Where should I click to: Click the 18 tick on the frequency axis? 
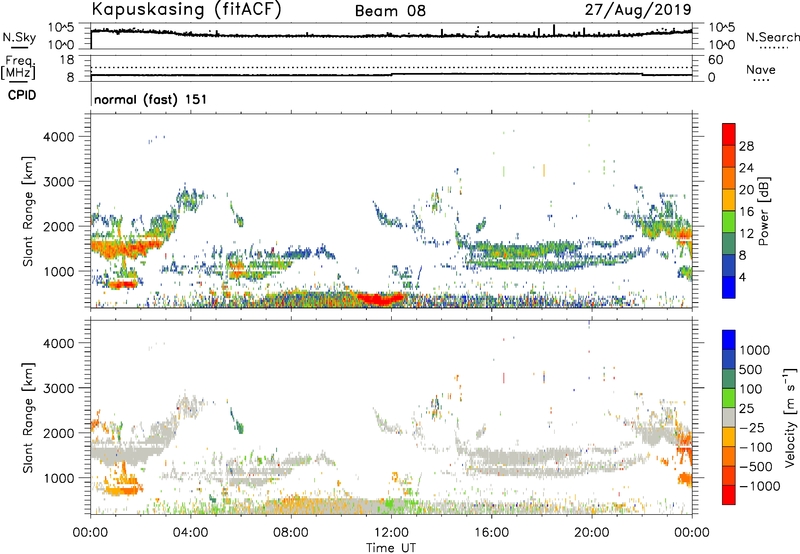[67, 60]
